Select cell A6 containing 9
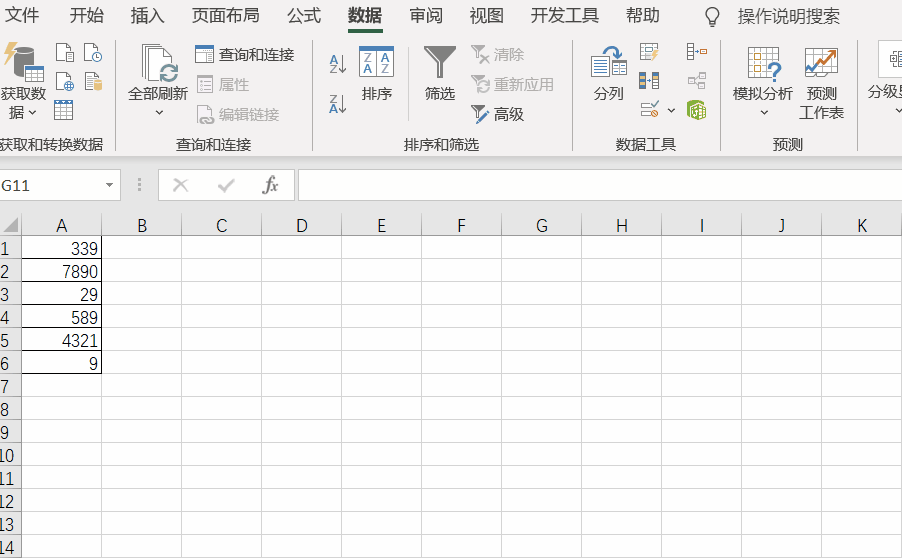The height and width of the screenshot is (558, 902). click(62, 363)
